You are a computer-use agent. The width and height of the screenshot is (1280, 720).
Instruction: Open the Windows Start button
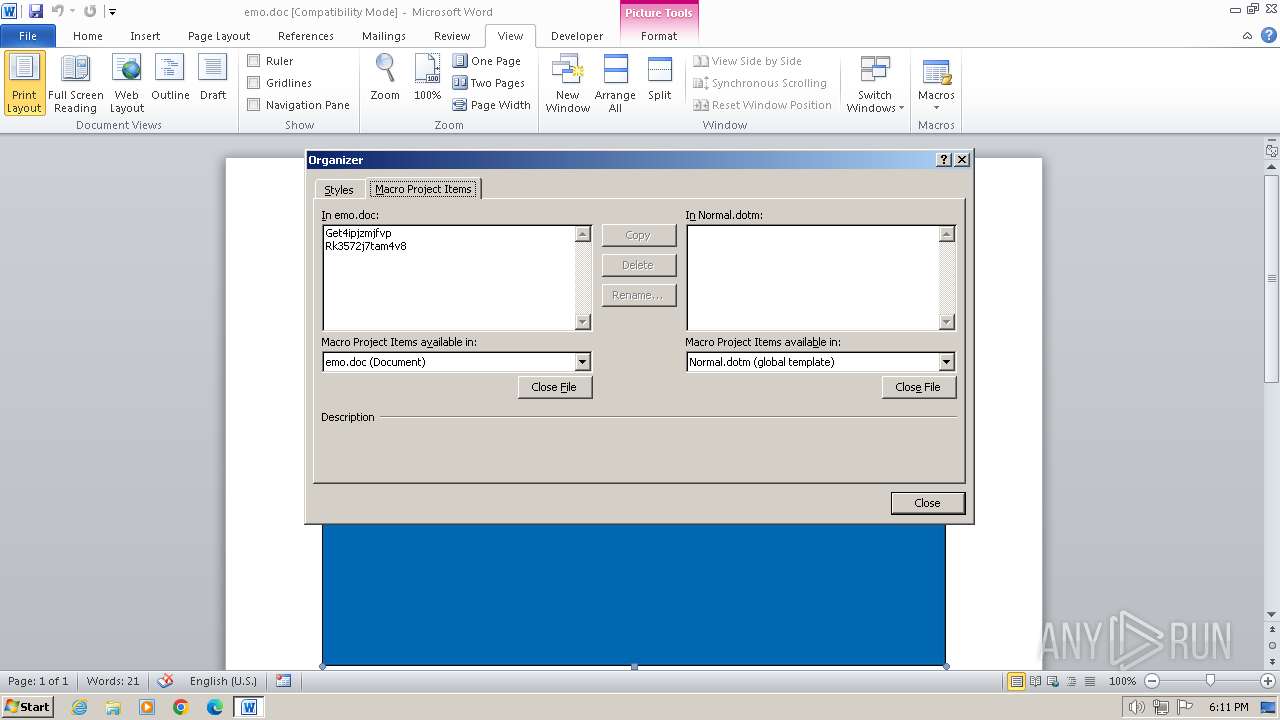point(28,706)
